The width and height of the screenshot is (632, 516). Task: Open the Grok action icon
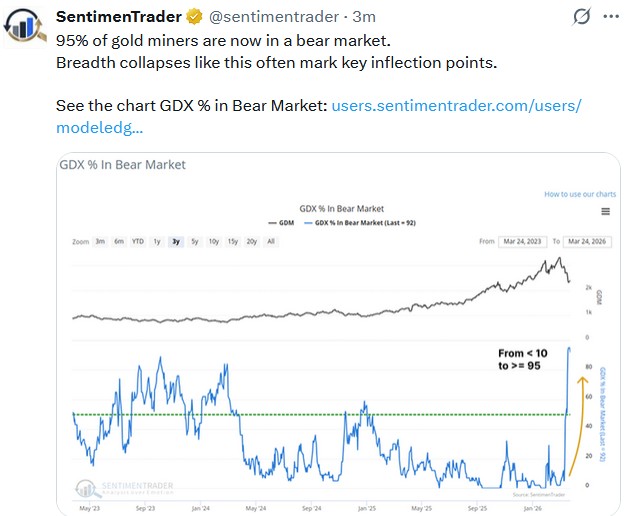click(x=579, y=17)
